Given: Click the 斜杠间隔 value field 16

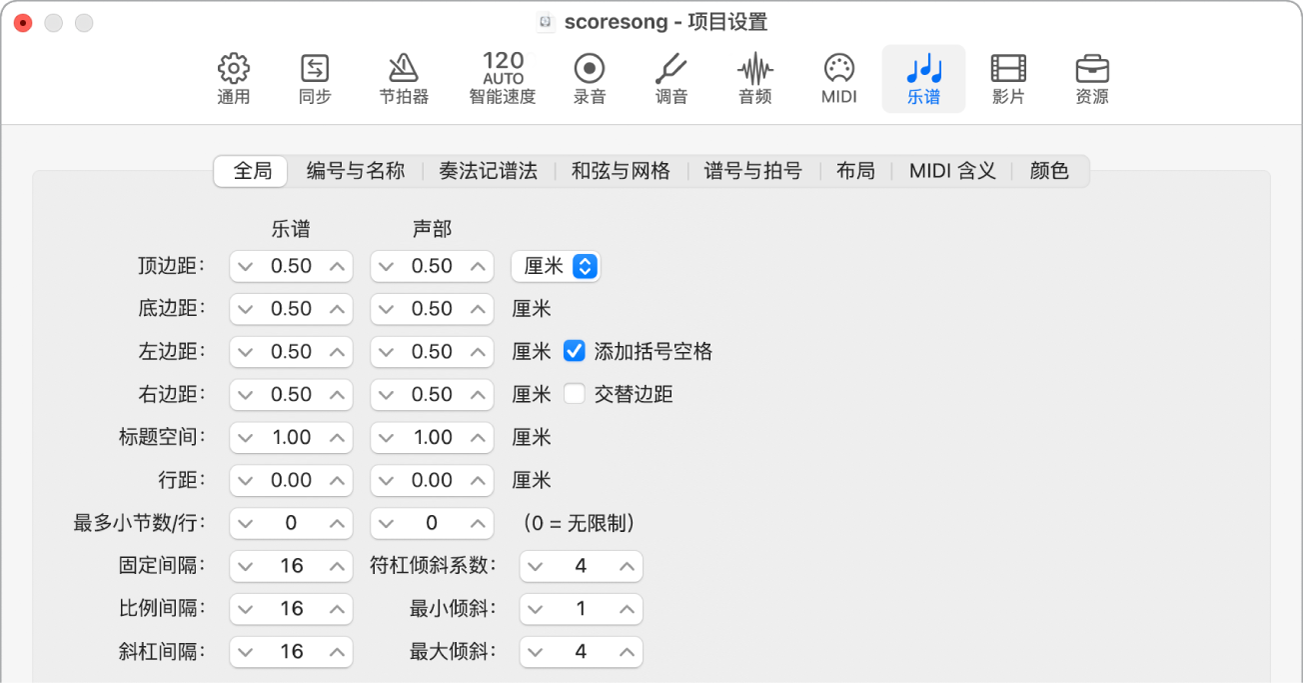Looking at the screenshot, I should pos(291,652).
